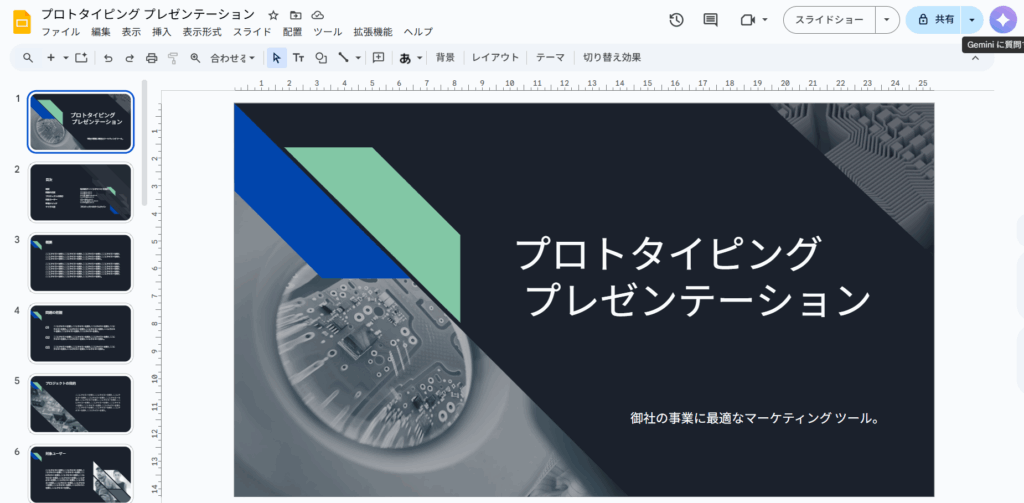Click the 背景 button
Screen dimensions: 1024x503
click(x=445, y=58)
